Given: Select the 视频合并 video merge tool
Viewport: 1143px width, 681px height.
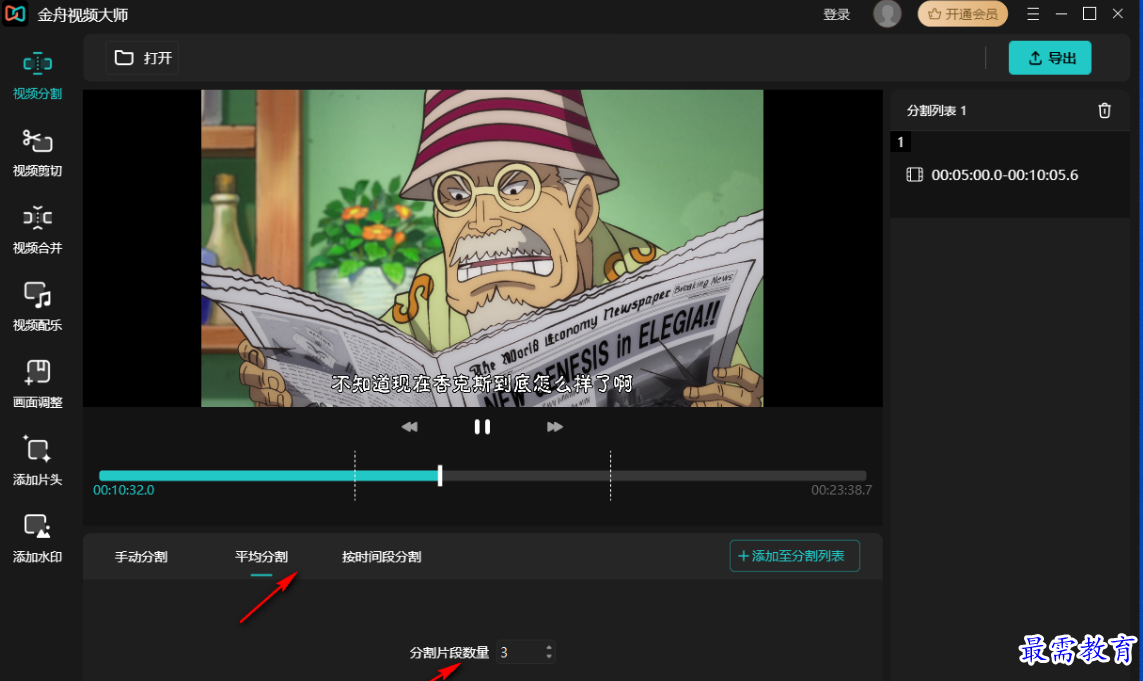Looking at the screenshot, I should [37, 229].
